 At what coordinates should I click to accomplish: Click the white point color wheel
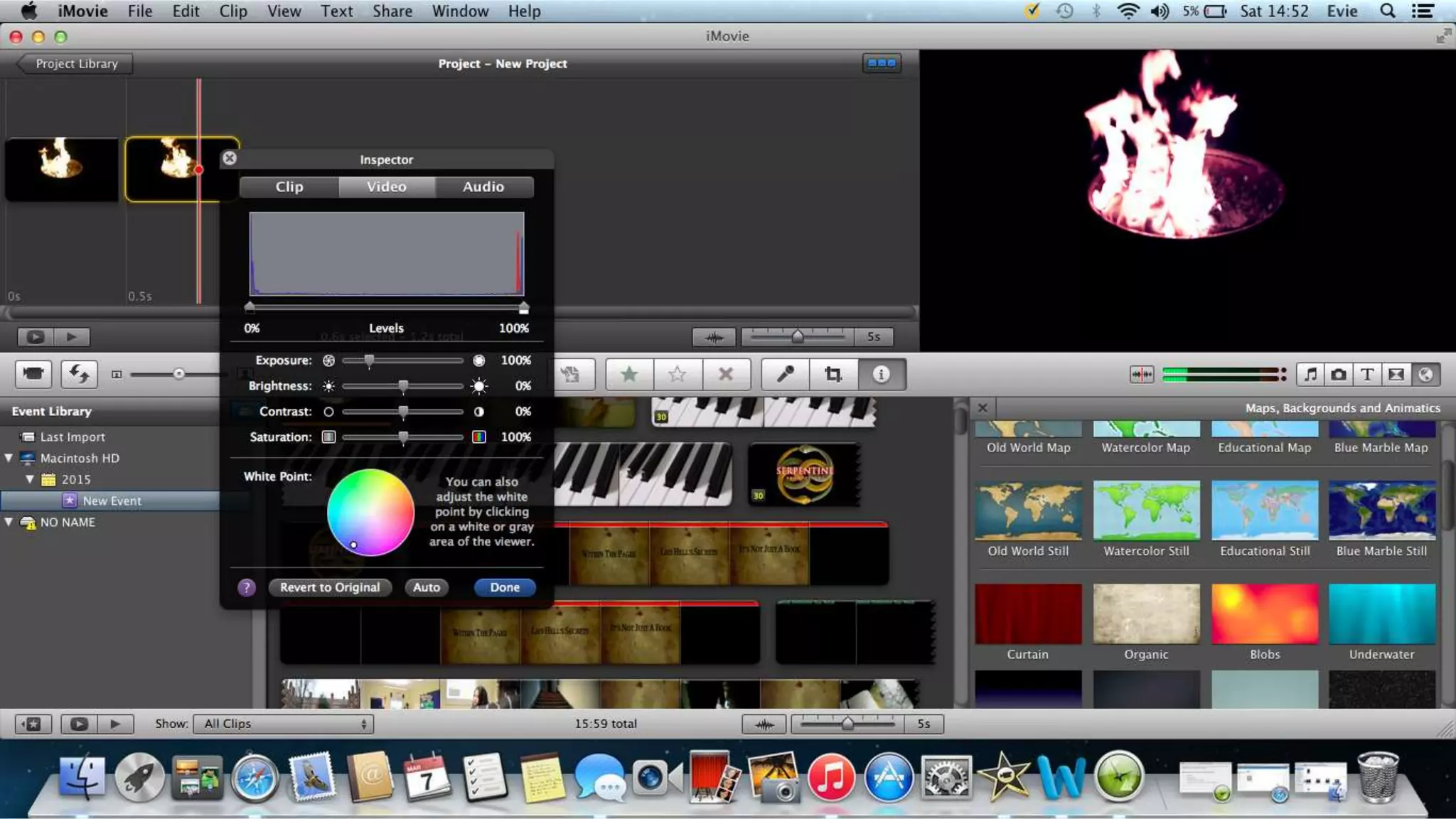click(370, 512)
